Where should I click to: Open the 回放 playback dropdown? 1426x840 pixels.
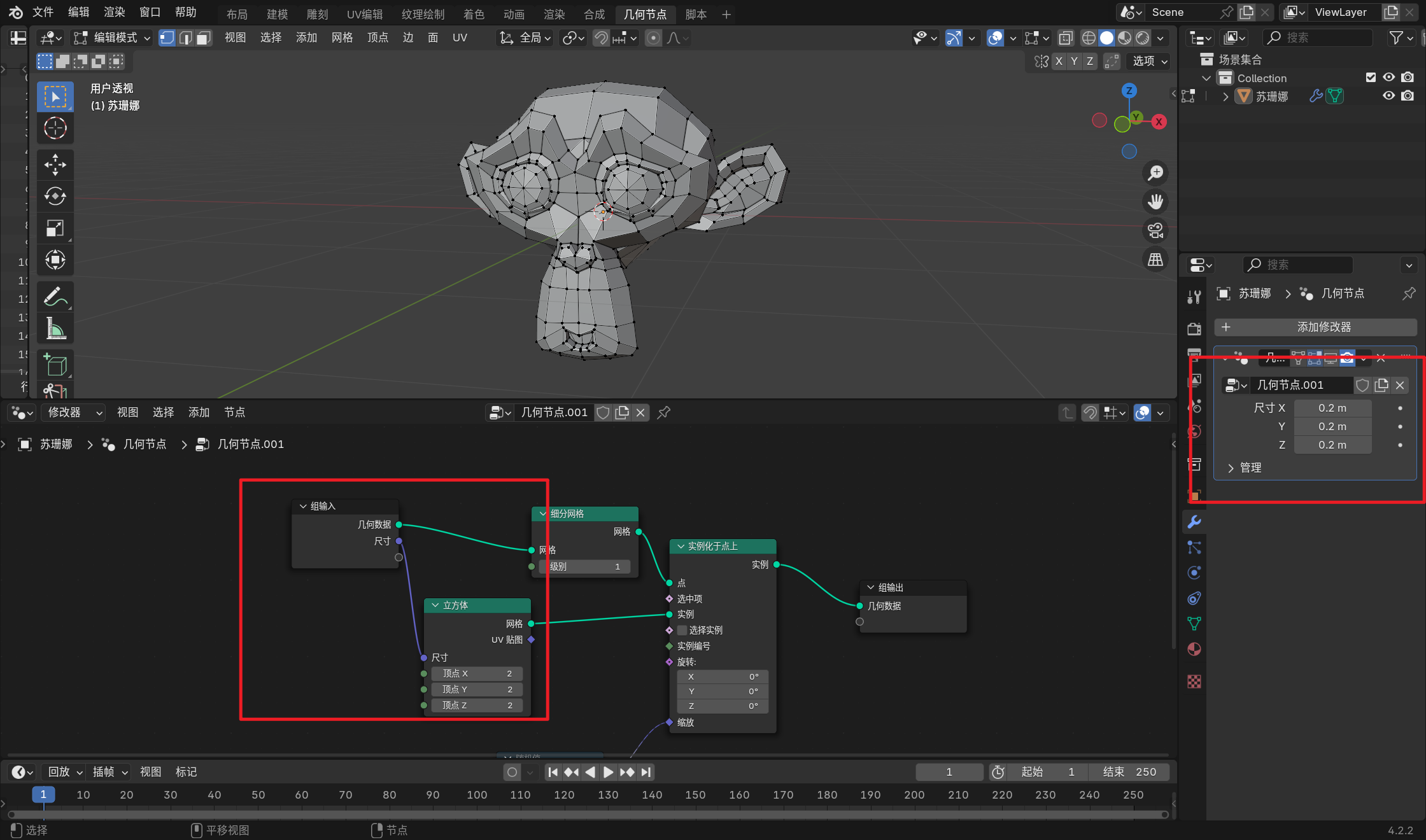click(x=65, y=772)
